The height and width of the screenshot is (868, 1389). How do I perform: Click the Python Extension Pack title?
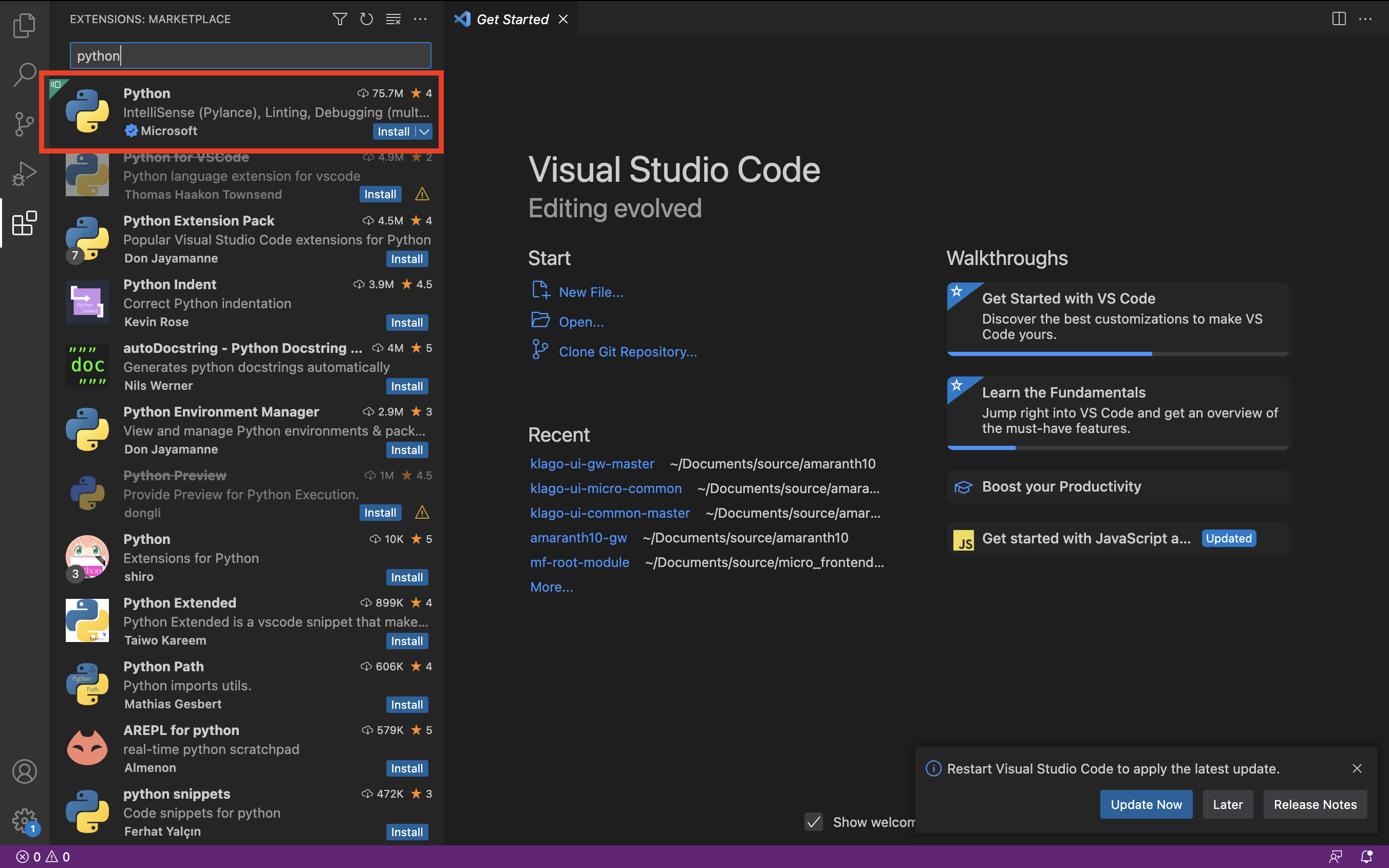(199, 220)
